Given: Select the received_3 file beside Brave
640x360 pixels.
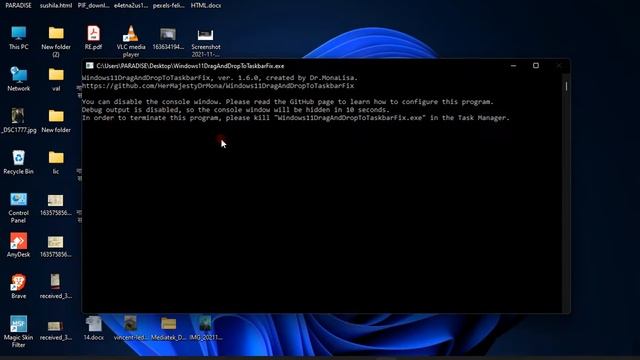Looking at the screenshot, I should coord(56,287).
